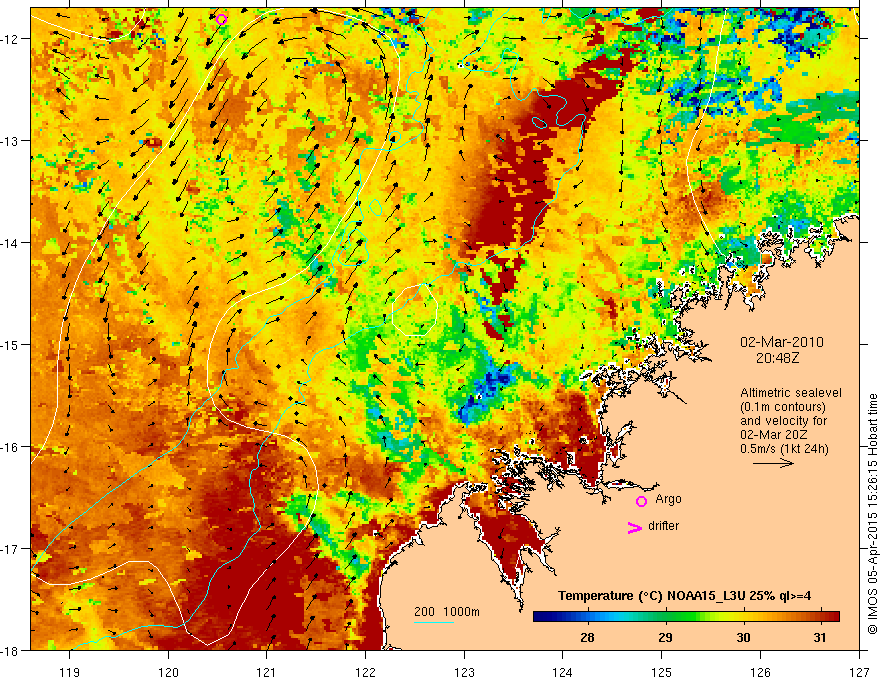This screenshot has height=680, width=880.
Task: Click the -14 latitude axis label
Action: [11, 243]
